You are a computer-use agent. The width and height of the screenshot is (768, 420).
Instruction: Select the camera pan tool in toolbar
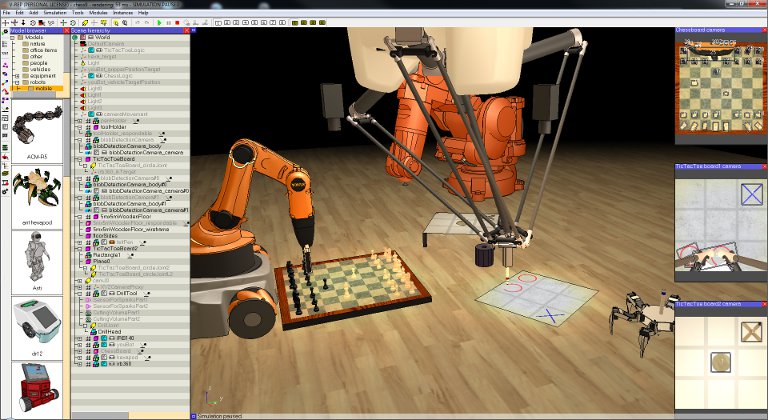[5, 23]
